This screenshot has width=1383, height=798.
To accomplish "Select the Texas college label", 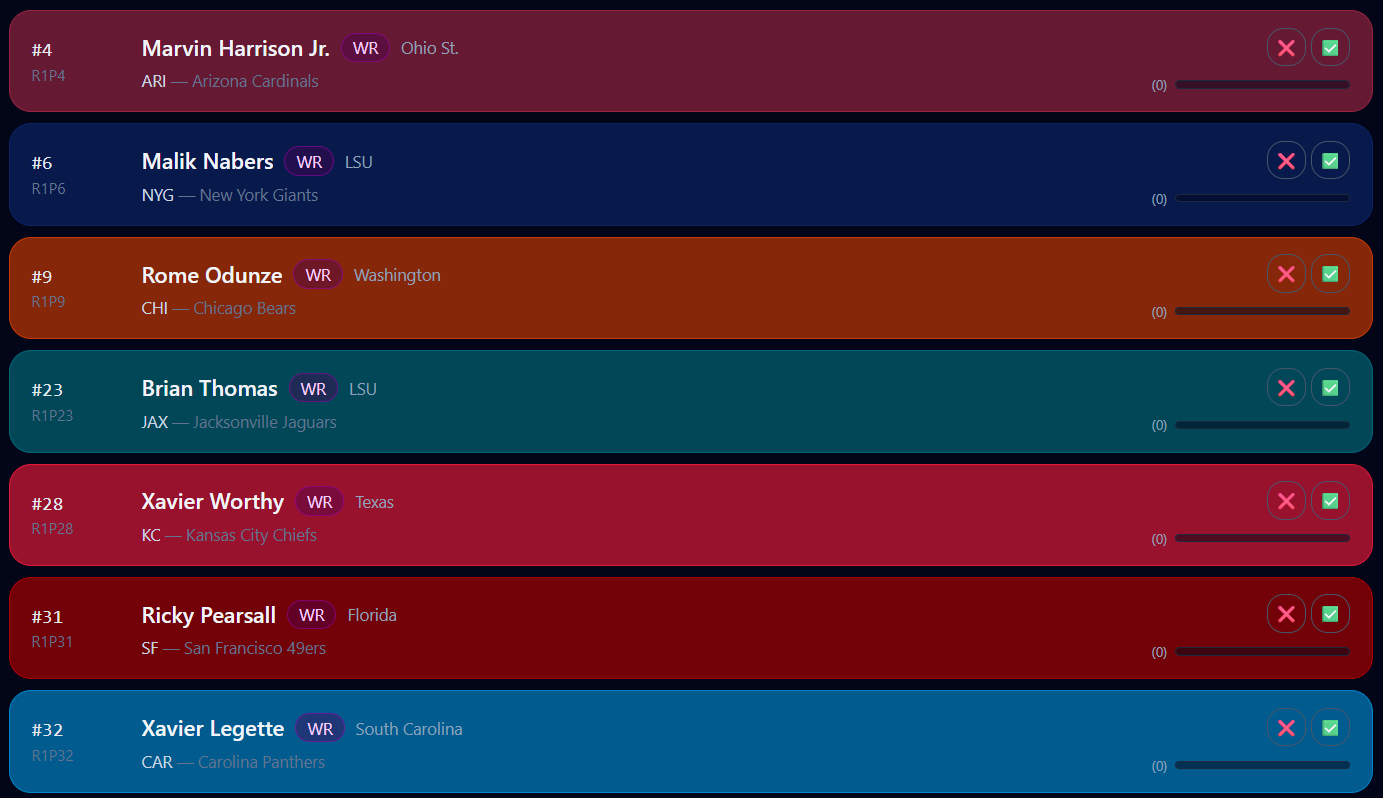I will 375,502.
